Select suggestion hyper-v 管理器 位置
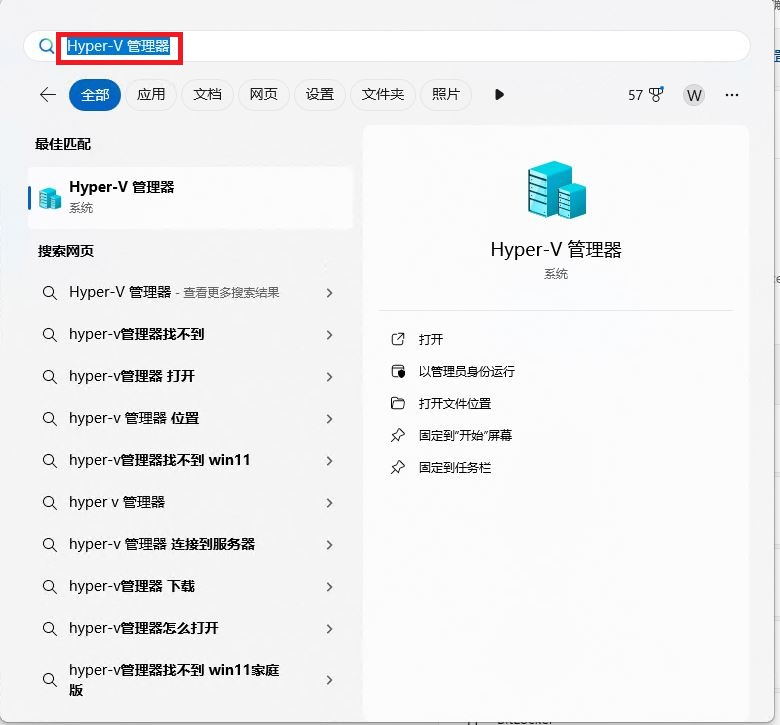The height and width of the screenshot is (725, 780). 191,418
